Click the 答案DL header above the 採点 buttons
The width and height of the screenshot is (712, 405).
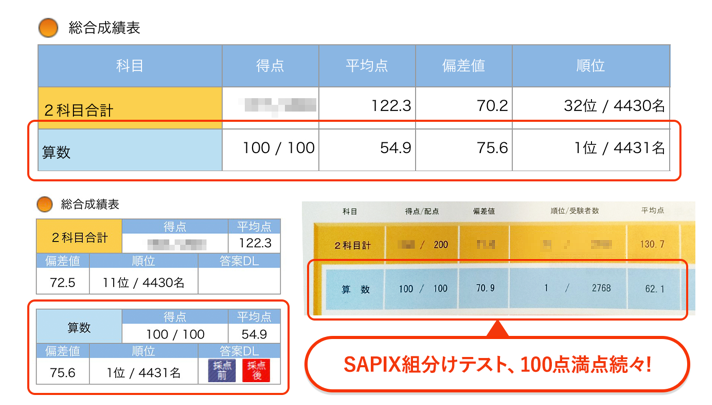coord(239,351)
